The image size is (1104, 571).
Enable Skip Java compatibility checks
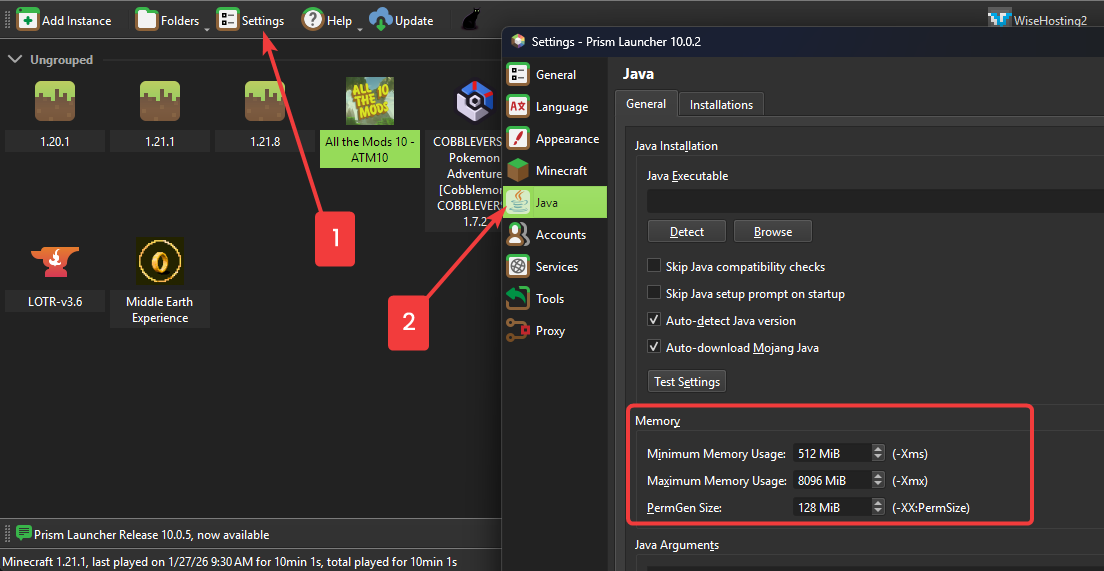click(654, 266)
